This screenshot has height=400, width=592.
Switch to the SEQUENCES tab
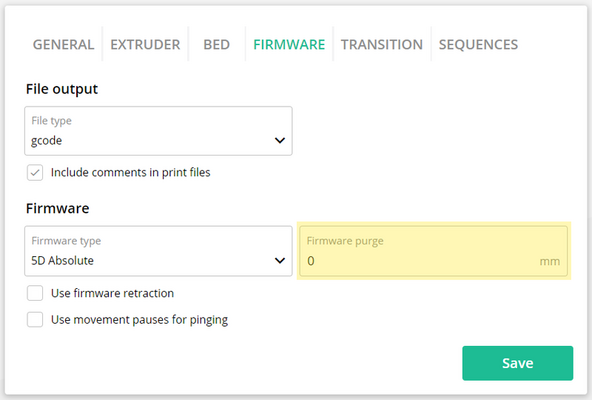(x=478, y=45)
